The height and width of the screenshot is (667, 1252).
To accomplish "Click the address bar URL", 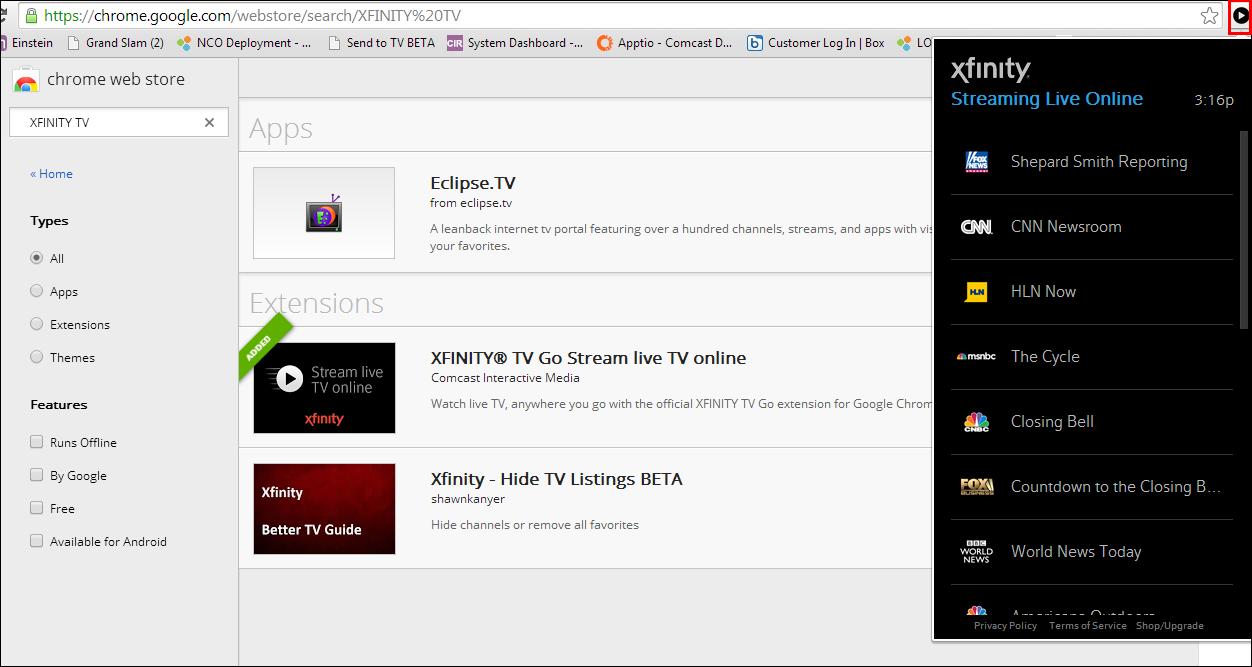I will pos(253,16).
